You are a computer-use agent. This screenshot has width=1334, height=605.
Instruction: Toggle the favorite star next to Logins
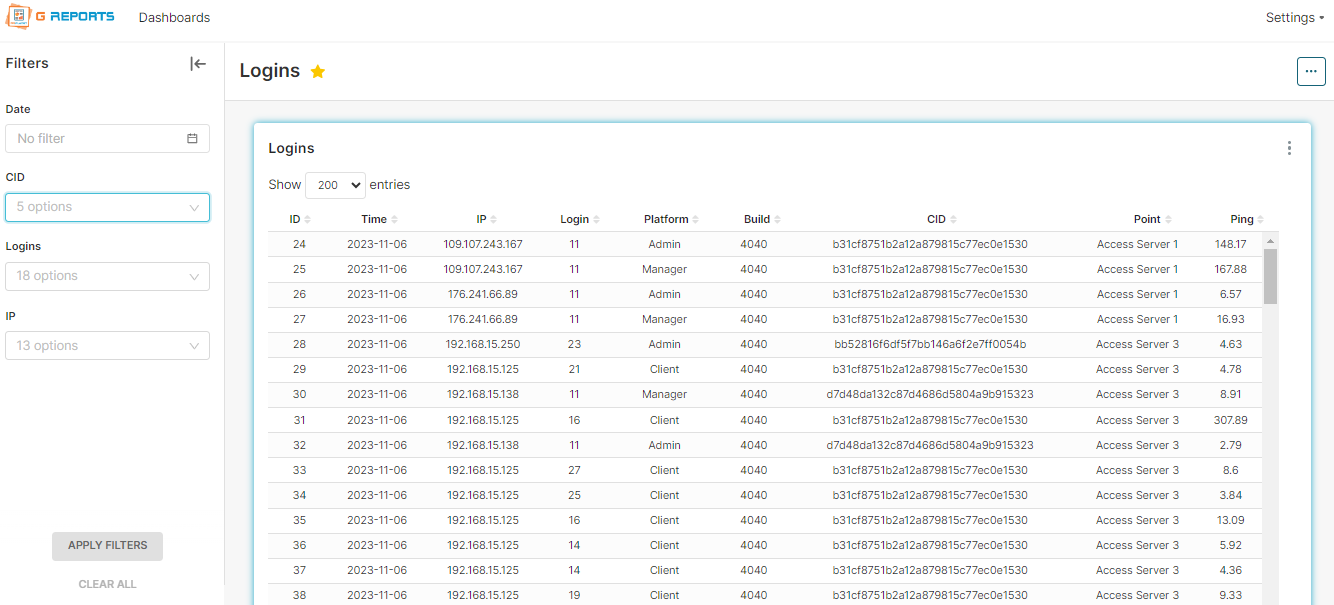(x=318, y=72)
